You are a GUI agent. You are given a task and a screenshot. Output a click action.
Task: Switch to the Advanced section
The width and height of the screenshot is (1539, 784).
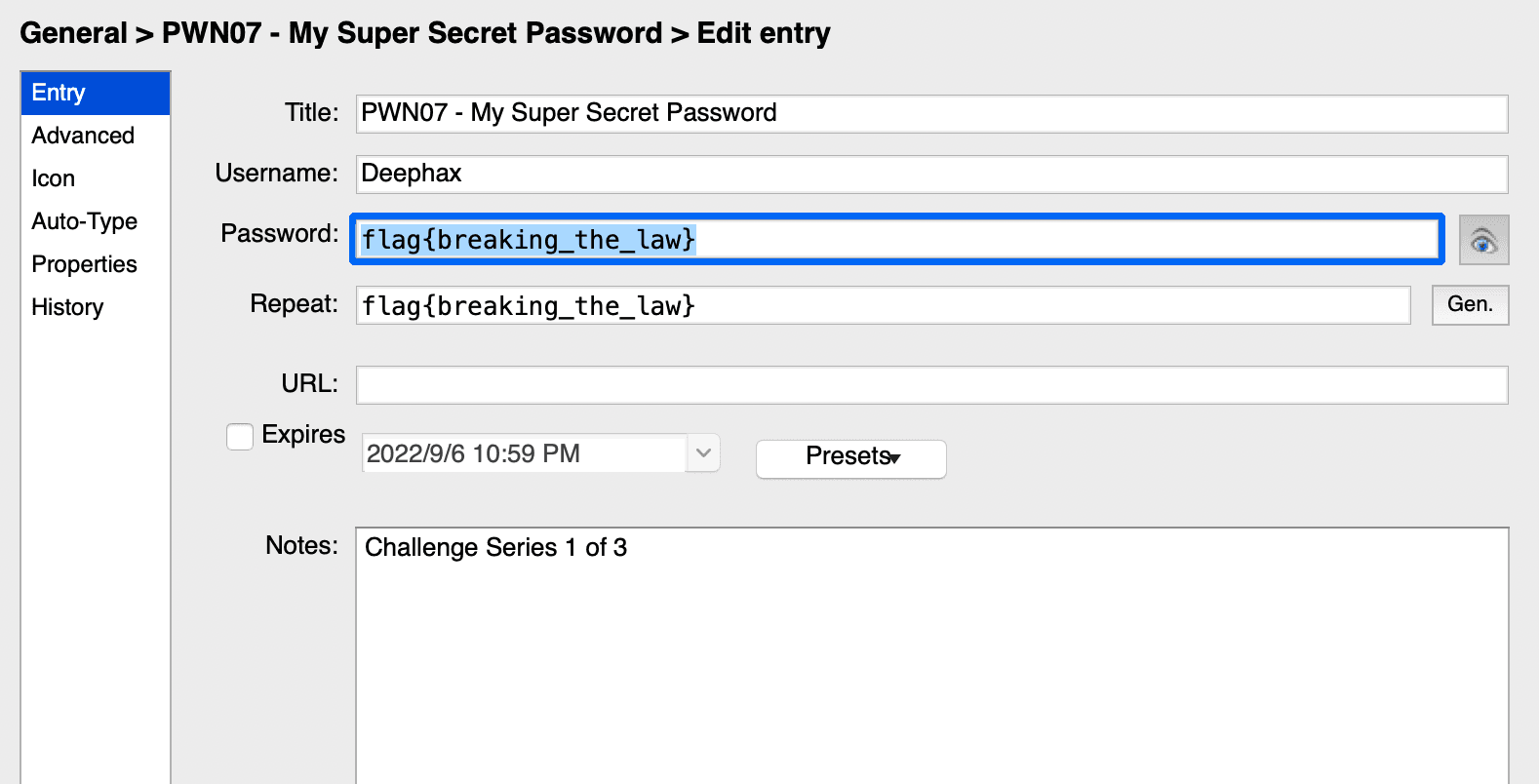tap(83, 136)
